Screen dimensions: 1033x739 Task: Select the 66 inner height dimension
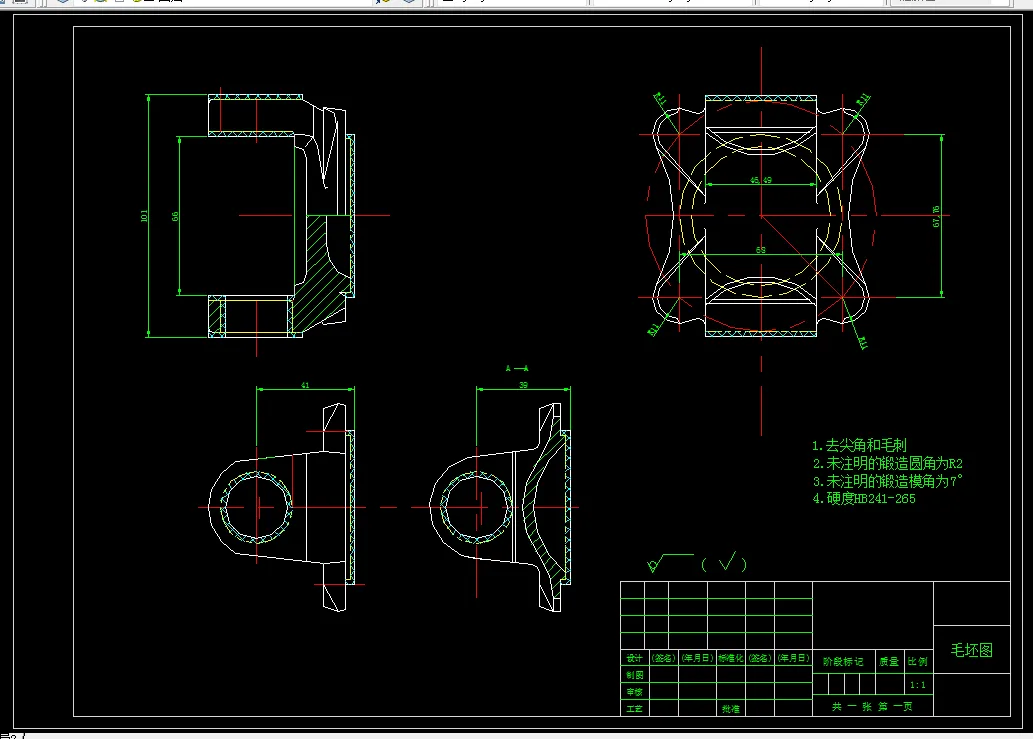coord(175,216)
